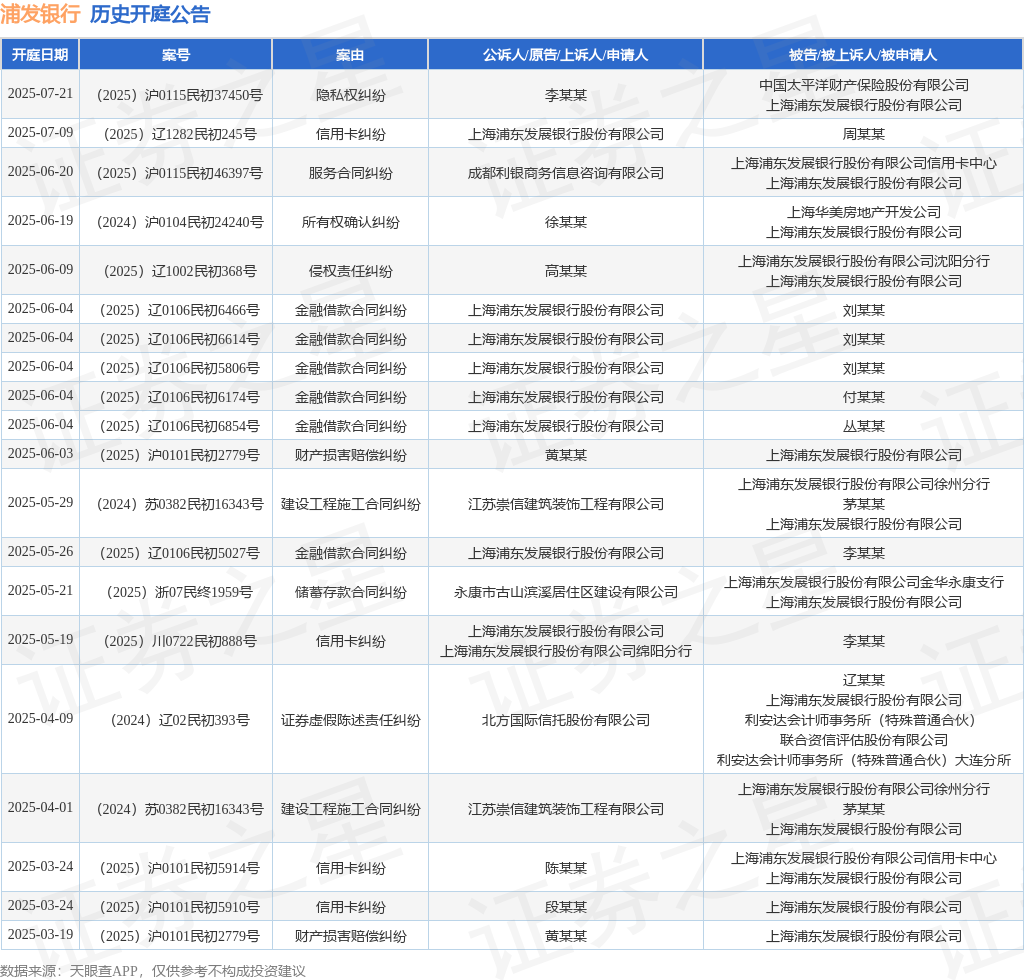Select case number (2025)辽0106民初6466号
The height and width of the screenshot is (980, 1024).
coord(180,310)
